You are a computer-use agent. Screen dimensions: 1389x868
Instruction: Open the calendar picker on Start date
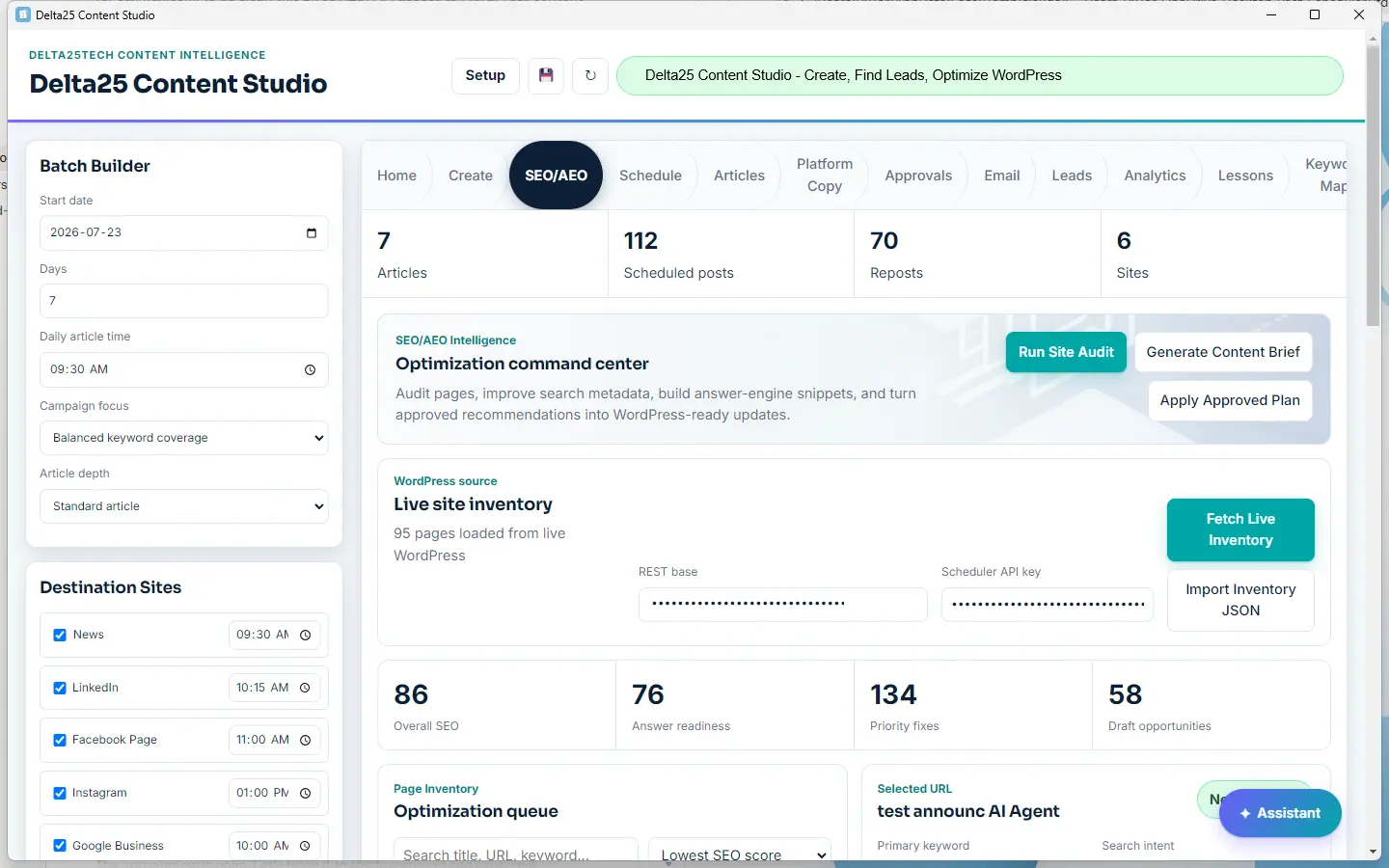pyautogui.click(x=311, y=233)
